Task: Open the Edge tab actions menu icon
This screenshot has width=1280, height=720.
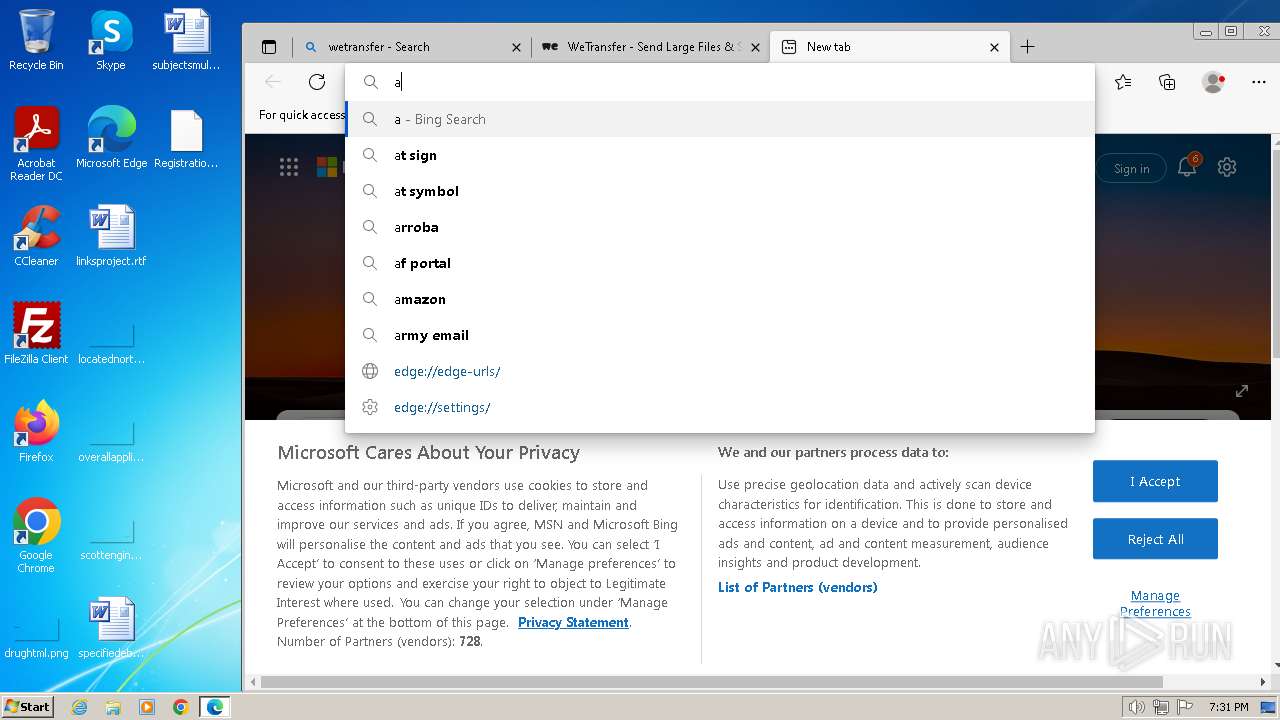Action: click(269, 47)
